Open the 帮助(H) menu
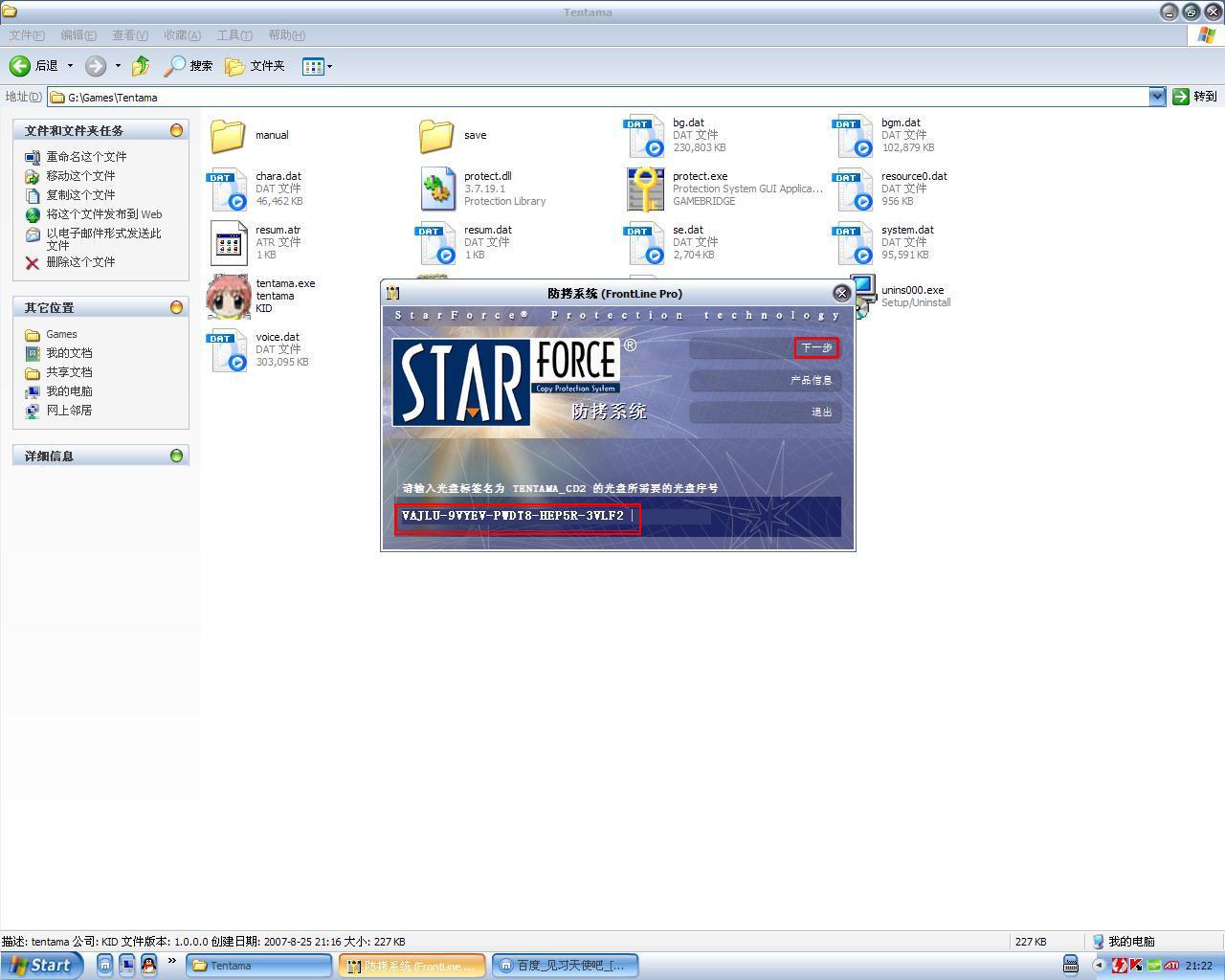This screenshot has width=1225, height=980. 286,35
